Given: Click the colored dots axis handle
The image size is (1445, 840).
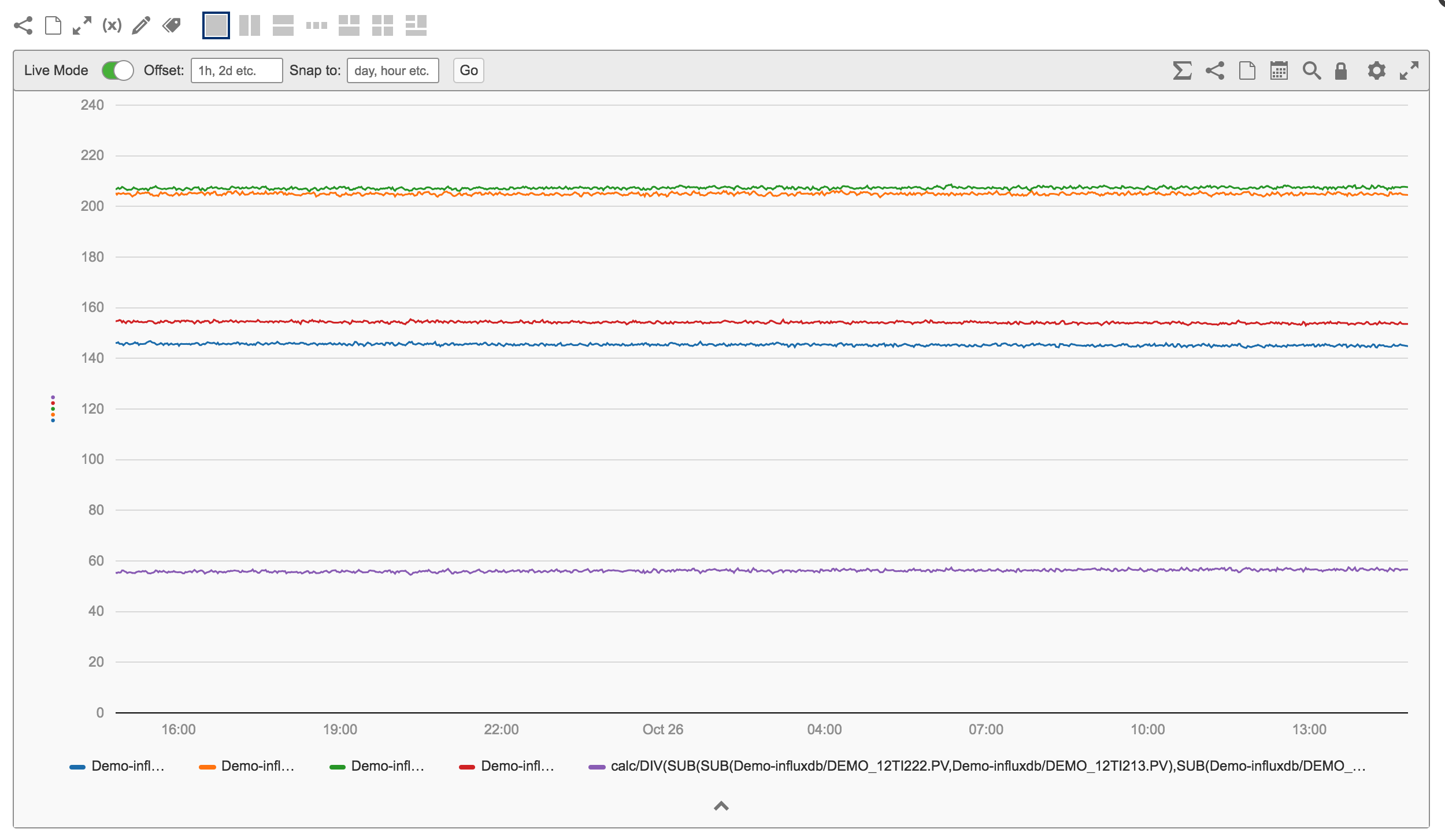Looking at the screenshot, I should [53, 409].
